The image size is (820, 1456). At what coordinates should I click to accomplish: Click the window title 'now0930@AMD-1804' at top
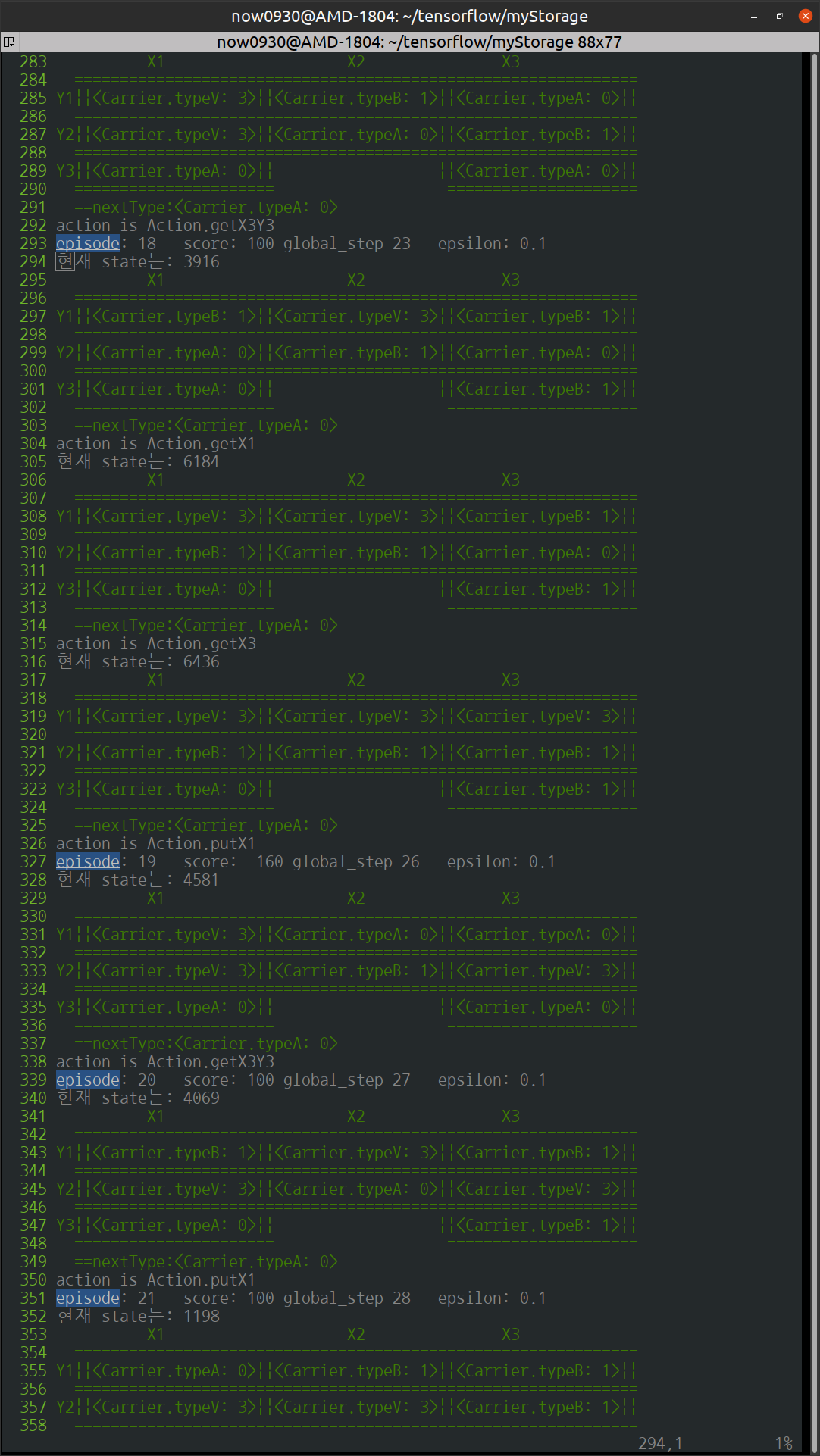pyautogui.click(x=409, y=16)
